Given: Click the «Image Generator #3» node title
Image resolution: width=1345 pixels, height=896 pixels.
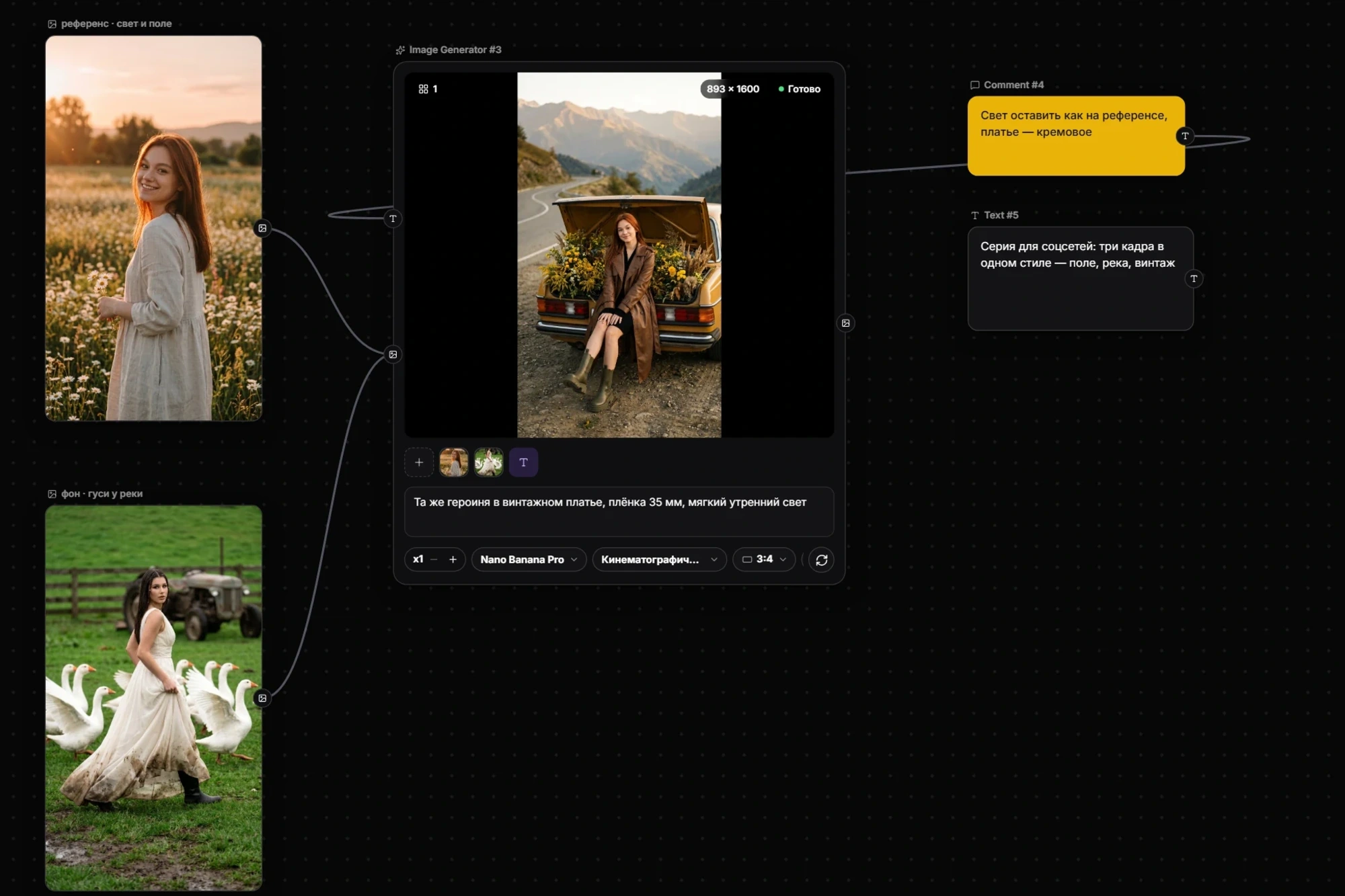Looking at the screenshot, I should click(x=455, y=50).
